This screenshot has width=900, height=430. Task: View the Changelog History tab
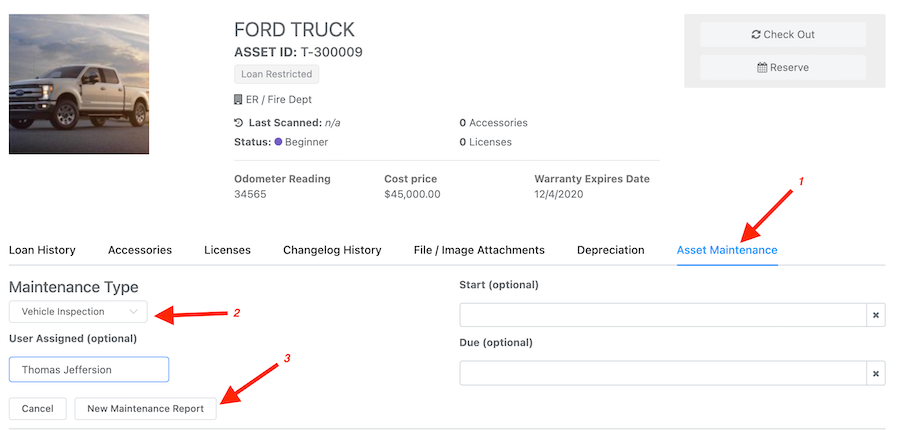pyautogui.click(x=332, y=250)
